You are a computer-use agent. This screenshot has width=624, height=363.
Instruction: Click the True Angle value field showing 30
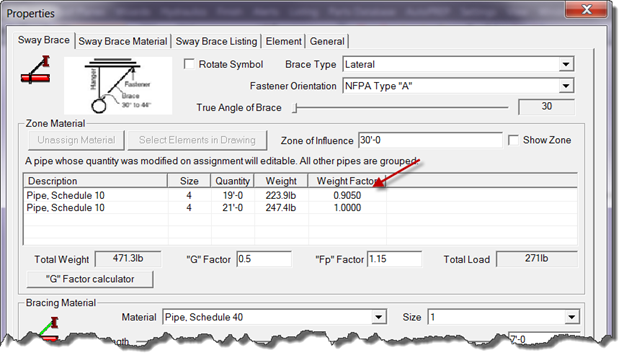pyautogui.click(x=546, y=106)
